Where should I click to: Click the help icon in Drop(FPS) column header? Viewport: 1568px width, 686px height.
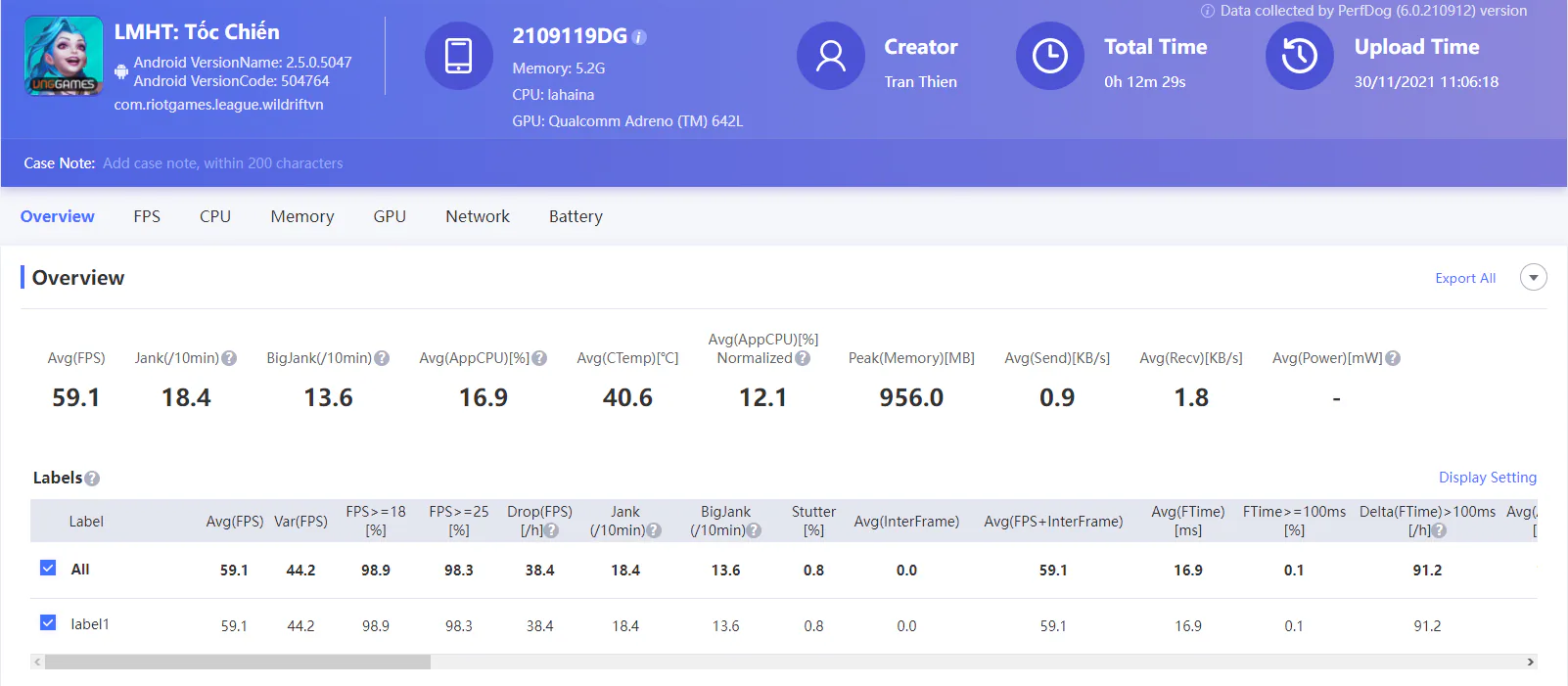coord(551,530)
